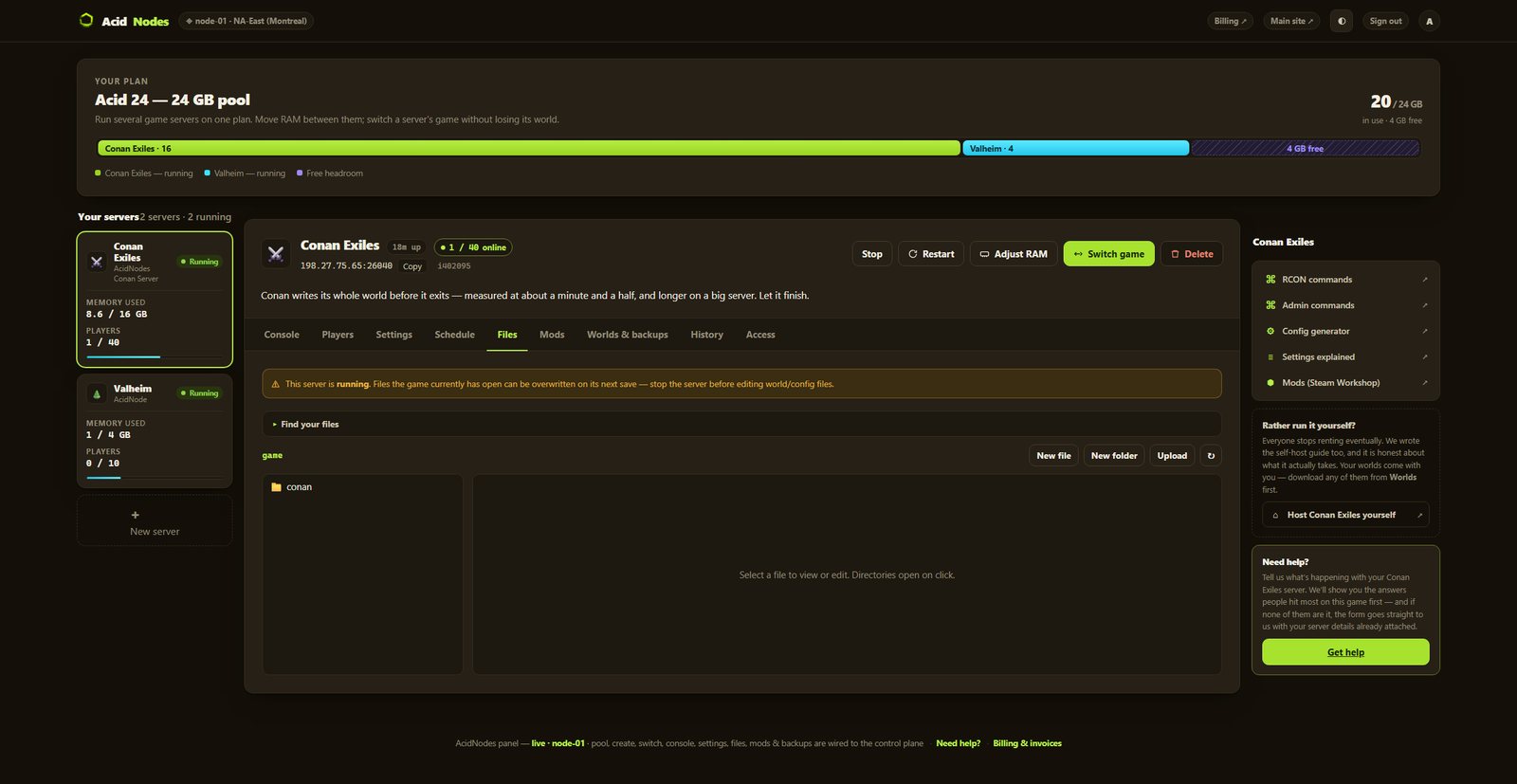Open the conan folder in the file tree
The height and width of the screenshot is (784, 1517).
[363, 487]
